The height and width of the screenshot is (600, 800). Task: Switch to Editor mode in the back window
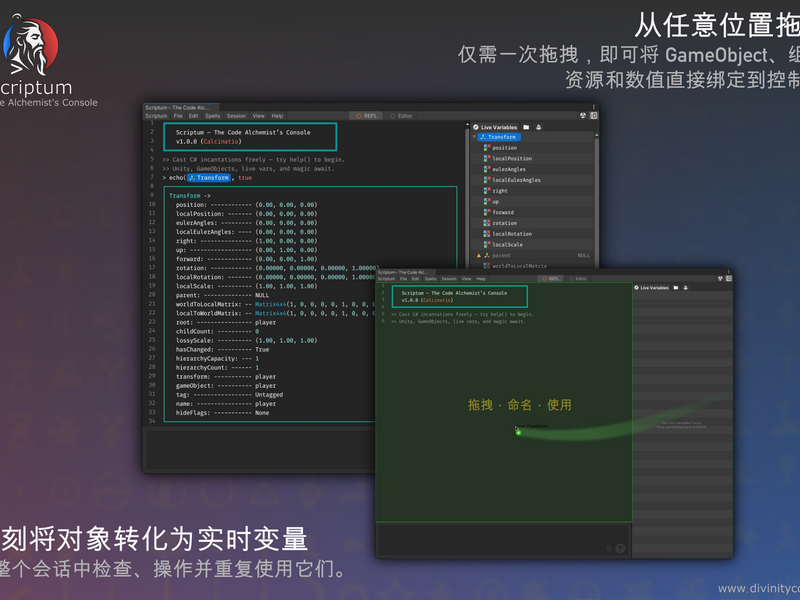(x=401, y=116)
